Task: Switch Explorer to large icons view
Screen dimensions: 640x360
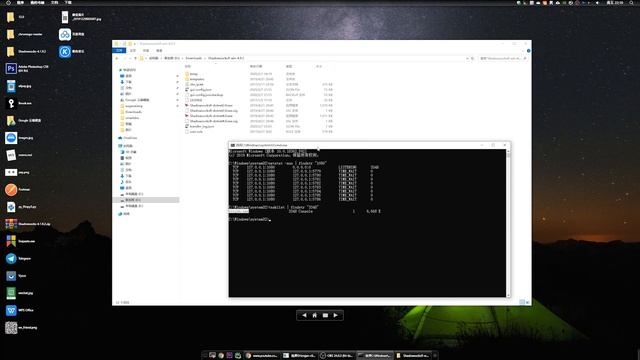Action: click(527, 302)
